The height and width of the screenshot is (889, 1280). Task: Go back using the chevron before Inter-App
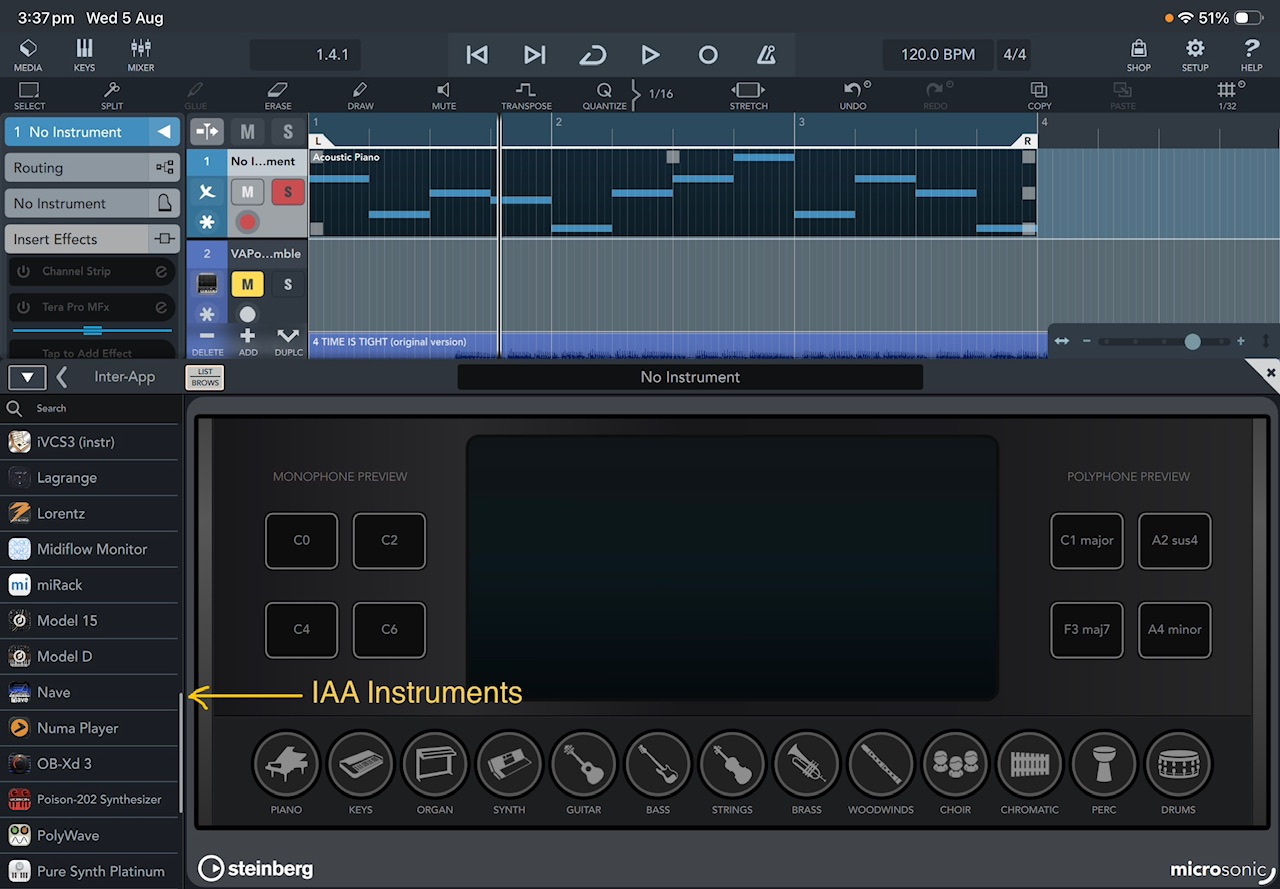pos(62,377)
